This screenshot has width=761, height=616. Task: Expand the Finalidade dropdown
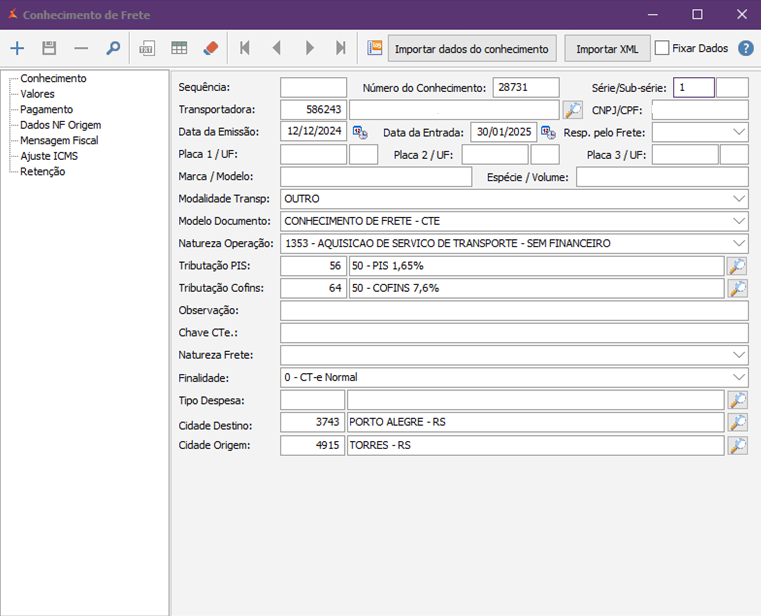[x=739, y=377]
